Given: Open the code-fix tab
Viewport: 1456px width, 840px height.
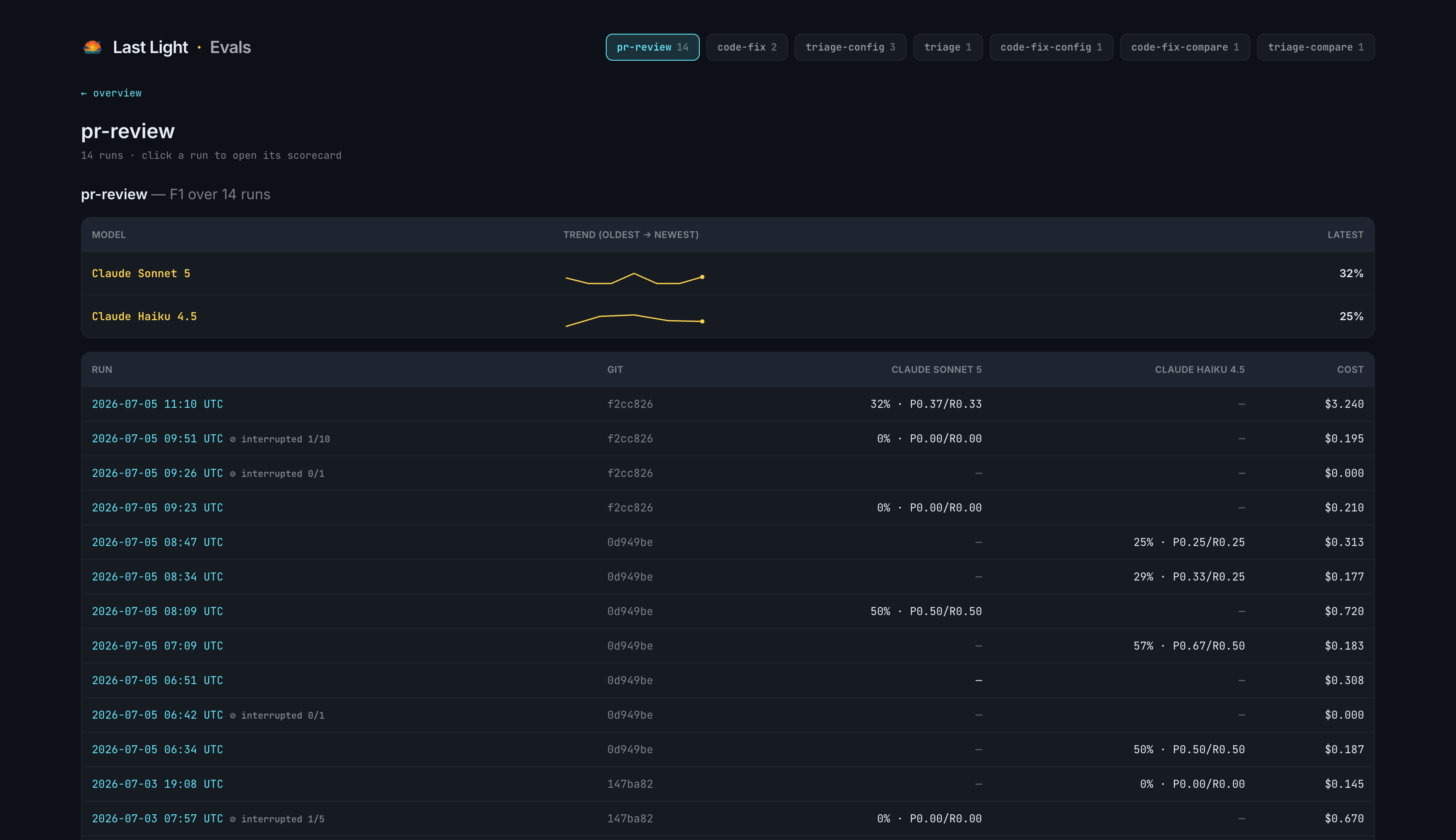Looking at the screenshot, I should 747,47.
